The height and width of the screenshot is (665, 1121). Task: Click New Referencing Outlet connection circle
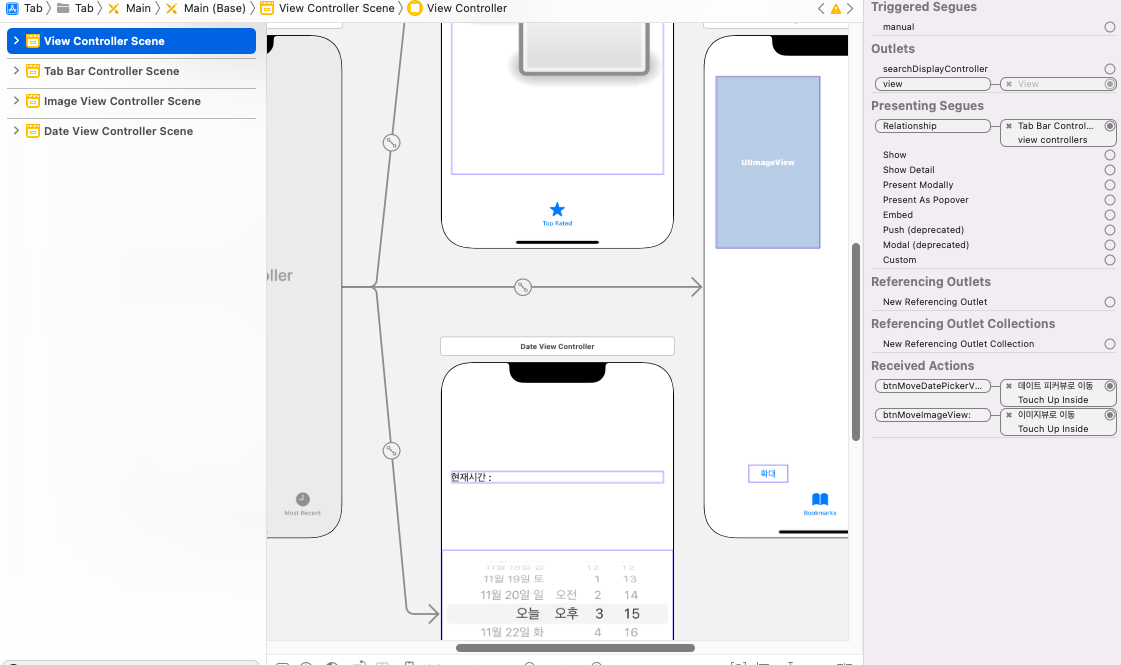pyautogui.click(x=1110, y=302)
